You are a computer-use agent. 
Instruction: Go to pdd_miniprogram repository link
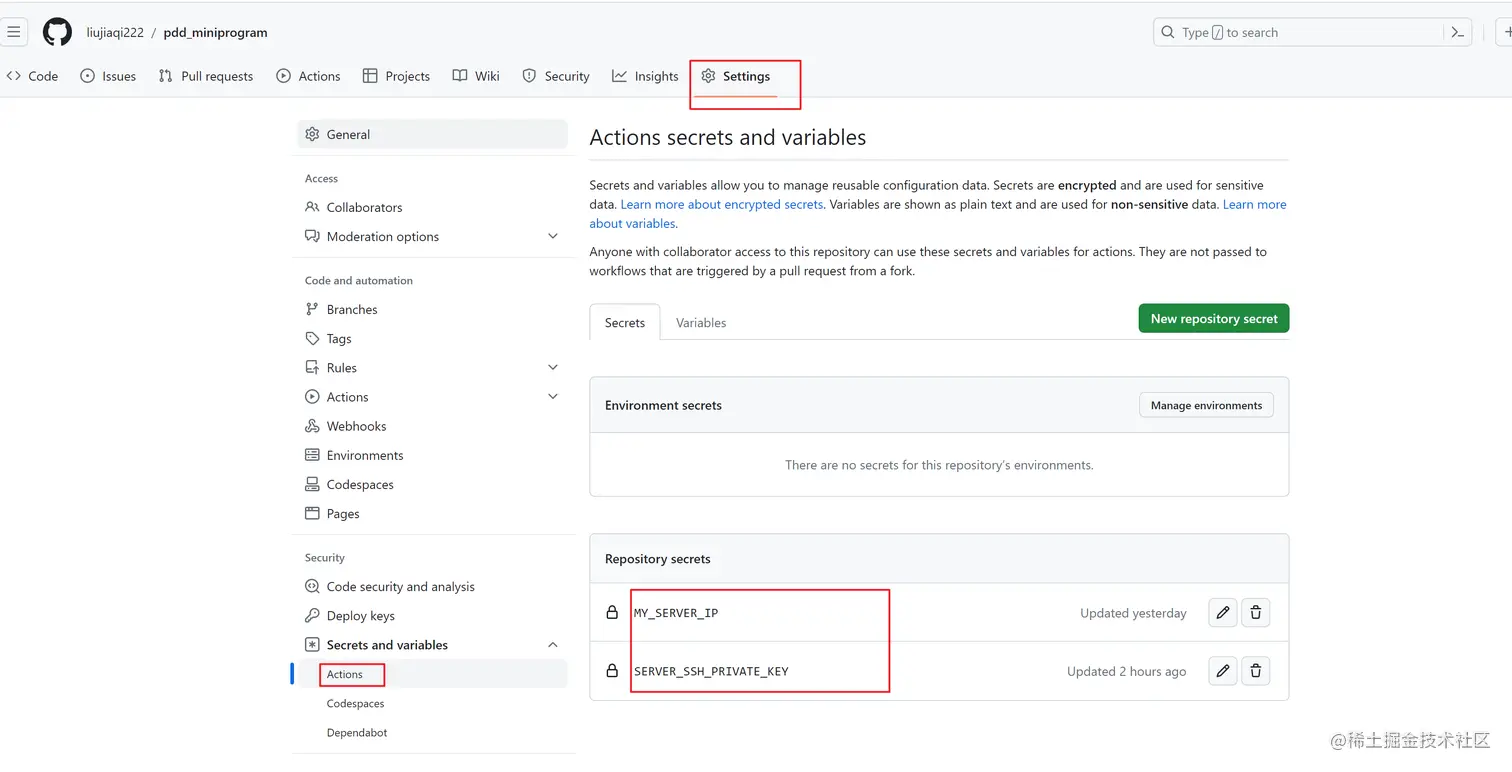216,32
